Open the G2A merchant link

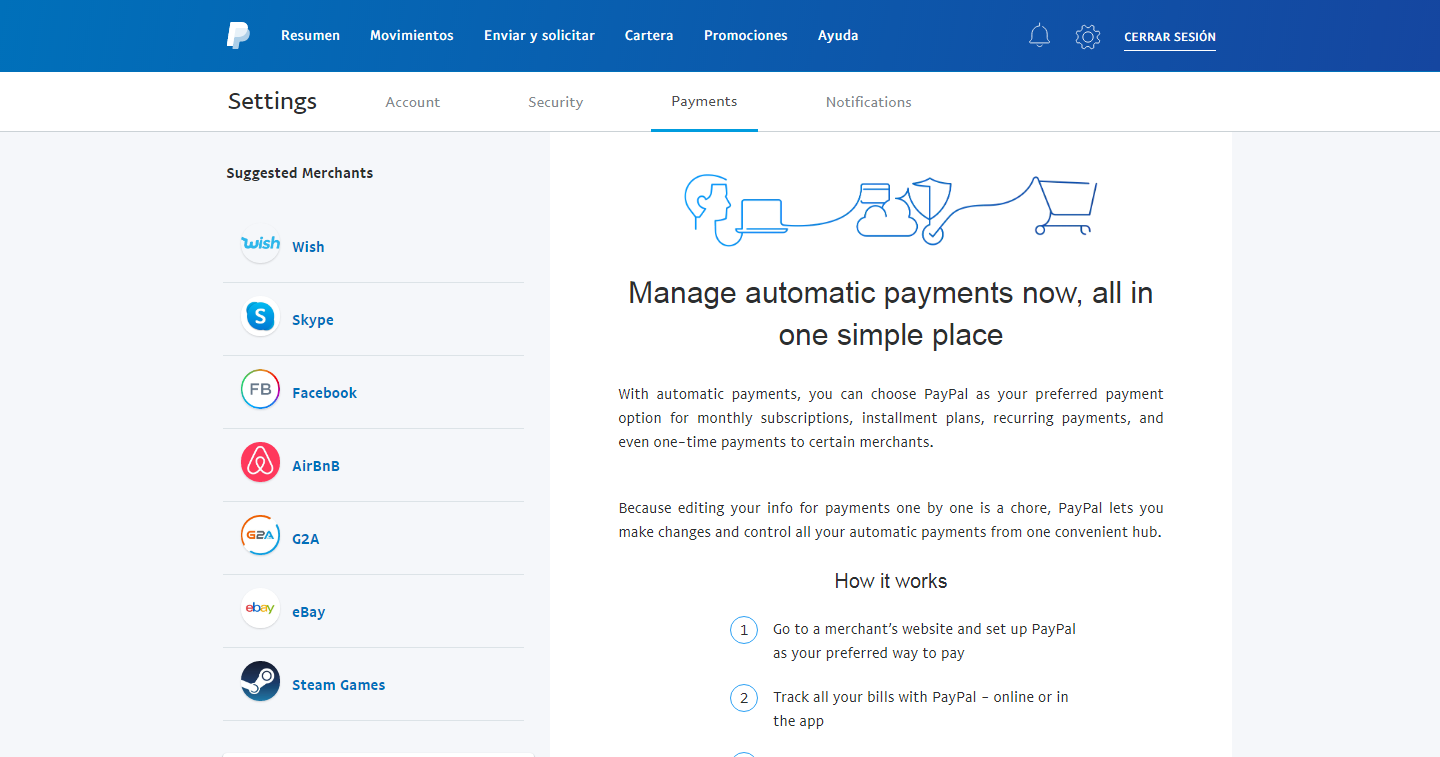[x=306, y=539]
